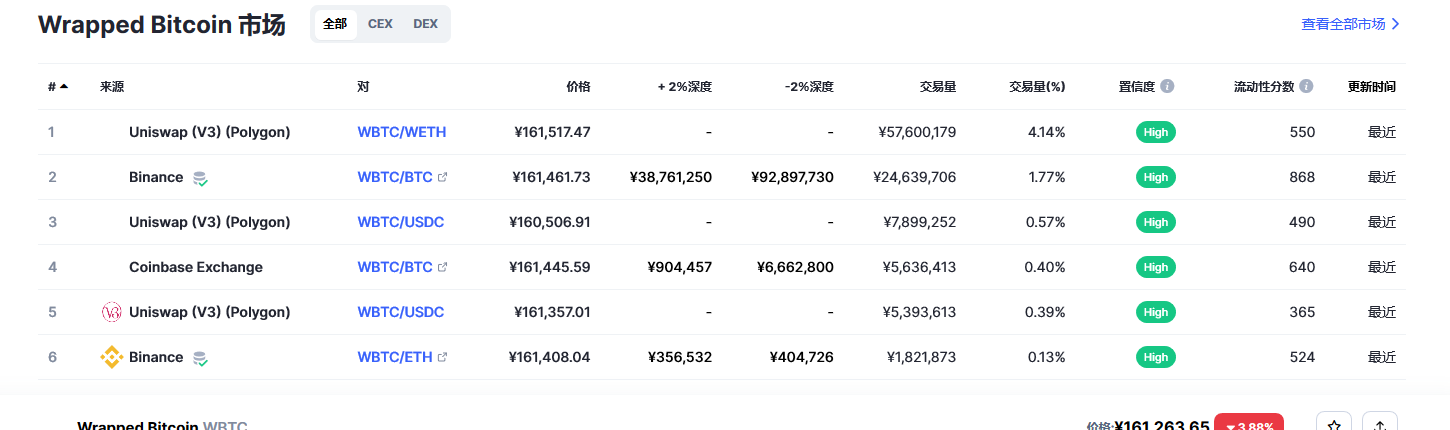
Task: Open WBTC/USDC pair link in row 3
Action: [x=401, y=222]
